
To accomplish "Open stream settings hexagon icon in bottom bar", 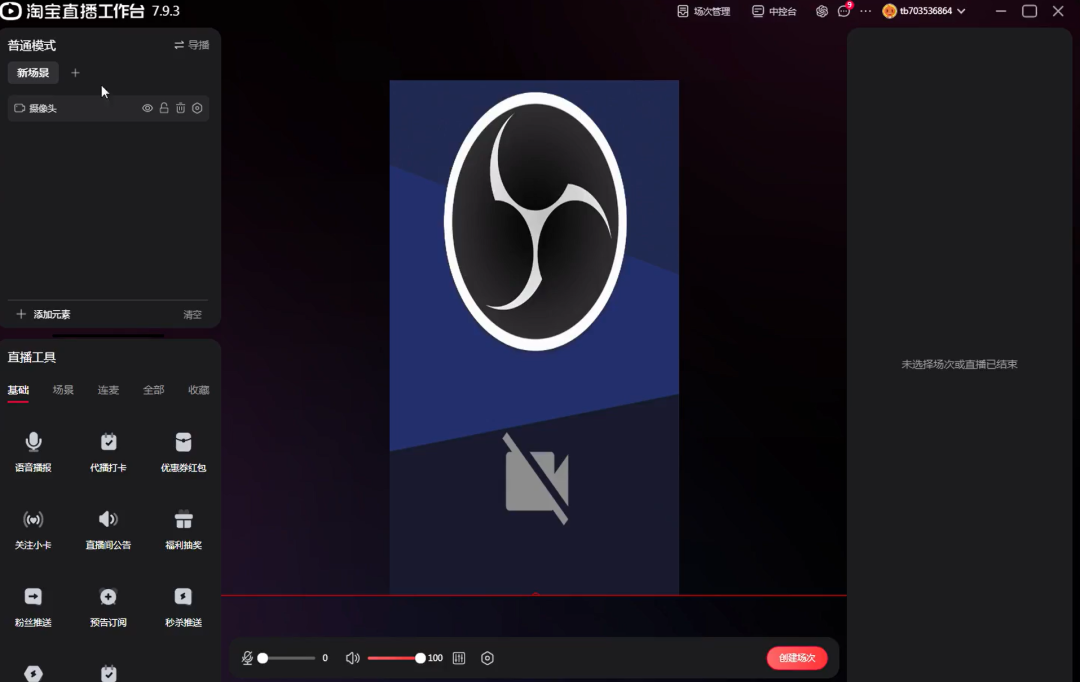I will 487,659.
